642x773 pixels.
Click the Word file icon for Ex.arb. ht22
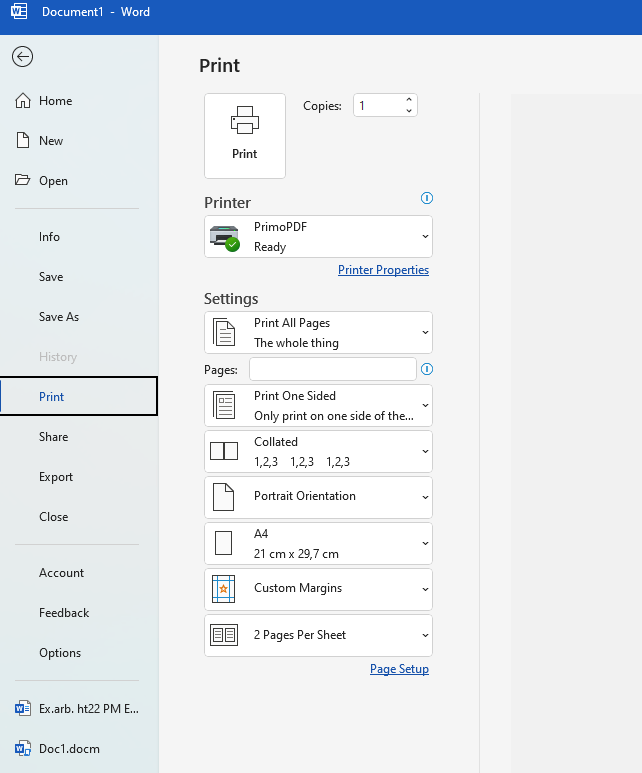pos(23,708)
